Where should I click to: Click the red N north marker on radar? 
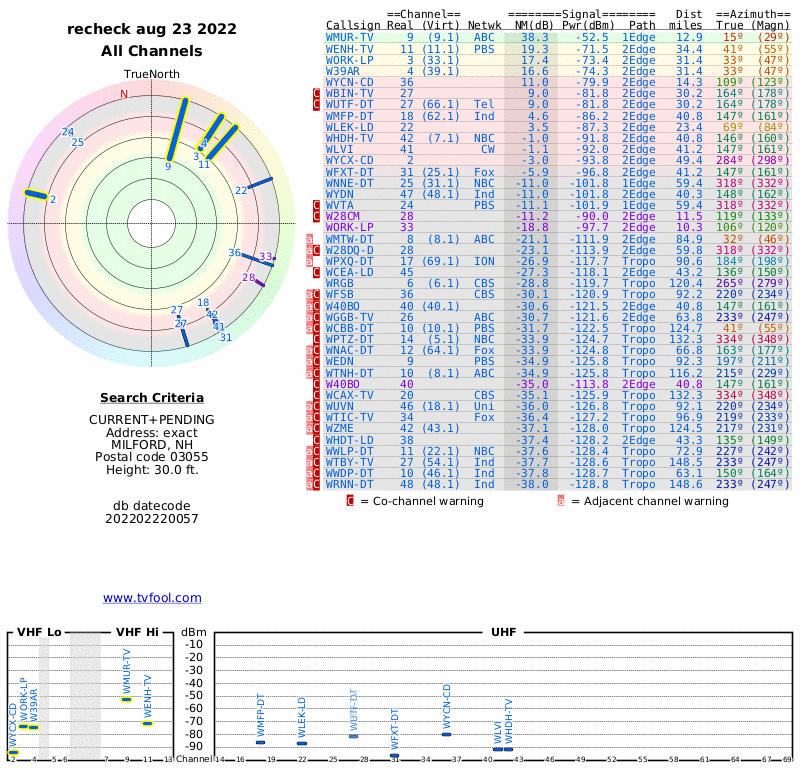click(x=124, y=95)
